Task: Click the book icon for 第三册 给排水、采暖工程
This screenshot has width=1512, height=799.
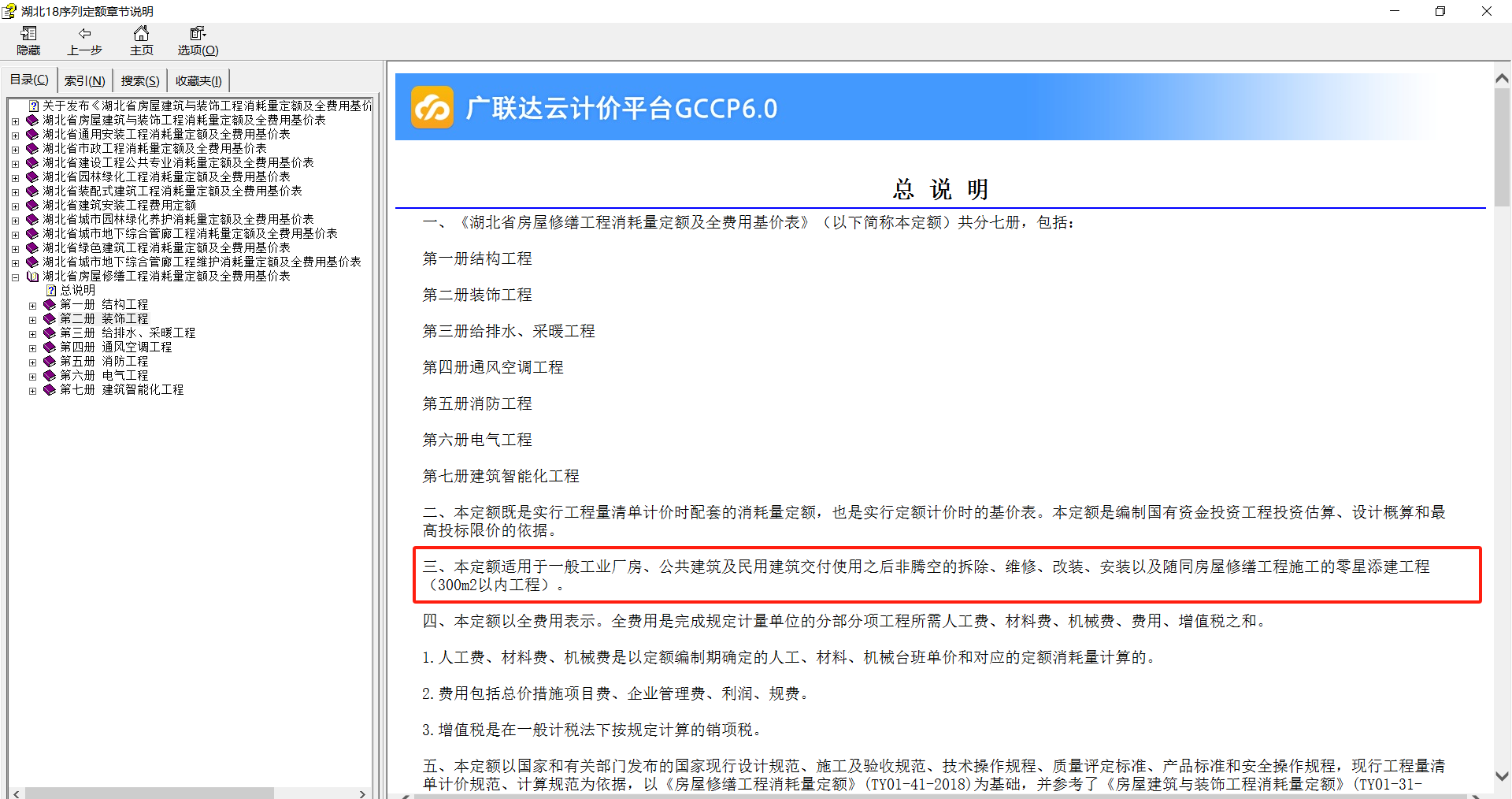Action: tap(50, 333)
